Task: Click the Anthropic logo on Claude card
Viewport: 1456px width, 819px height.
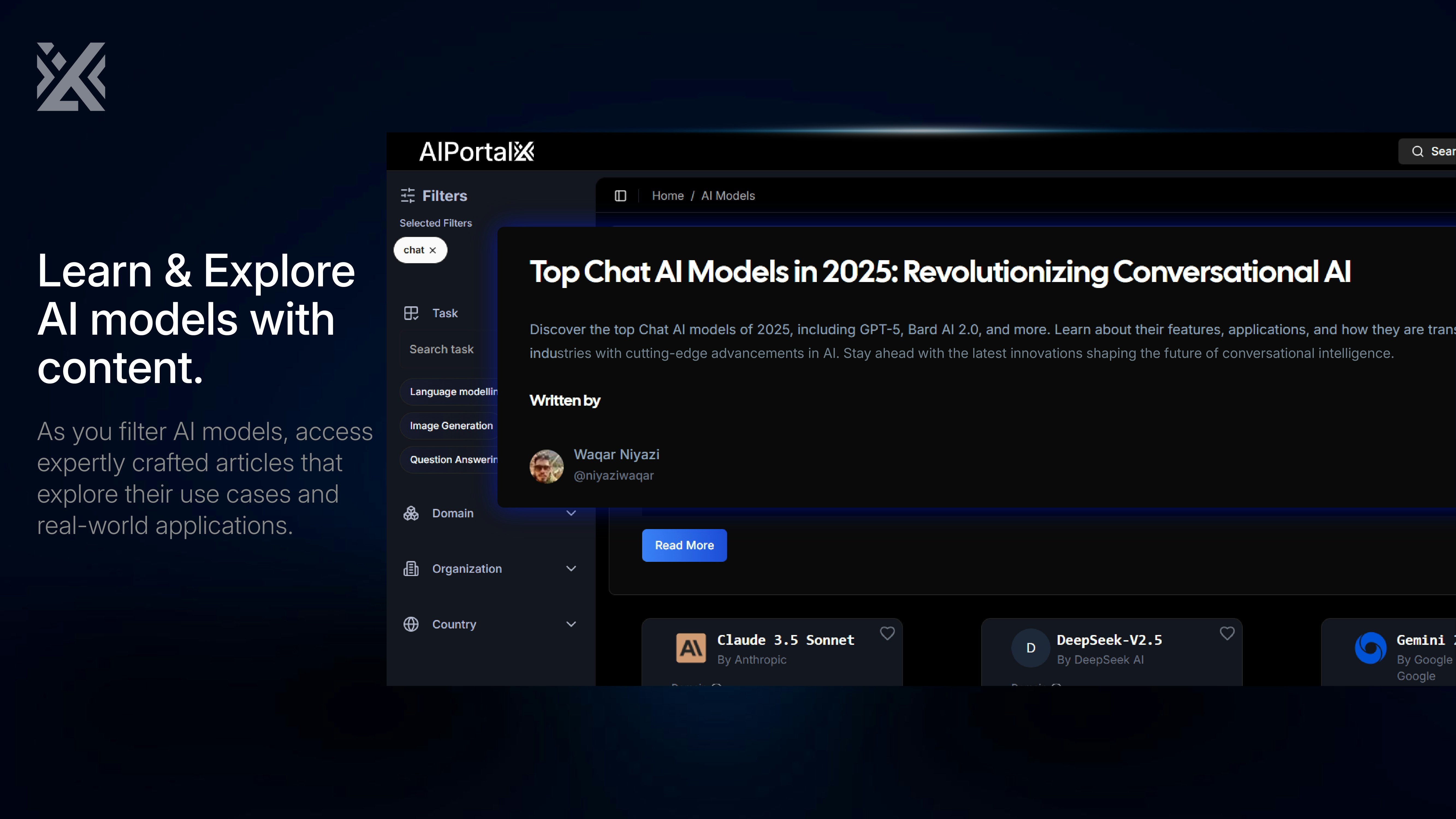Action: click(691, 648)
